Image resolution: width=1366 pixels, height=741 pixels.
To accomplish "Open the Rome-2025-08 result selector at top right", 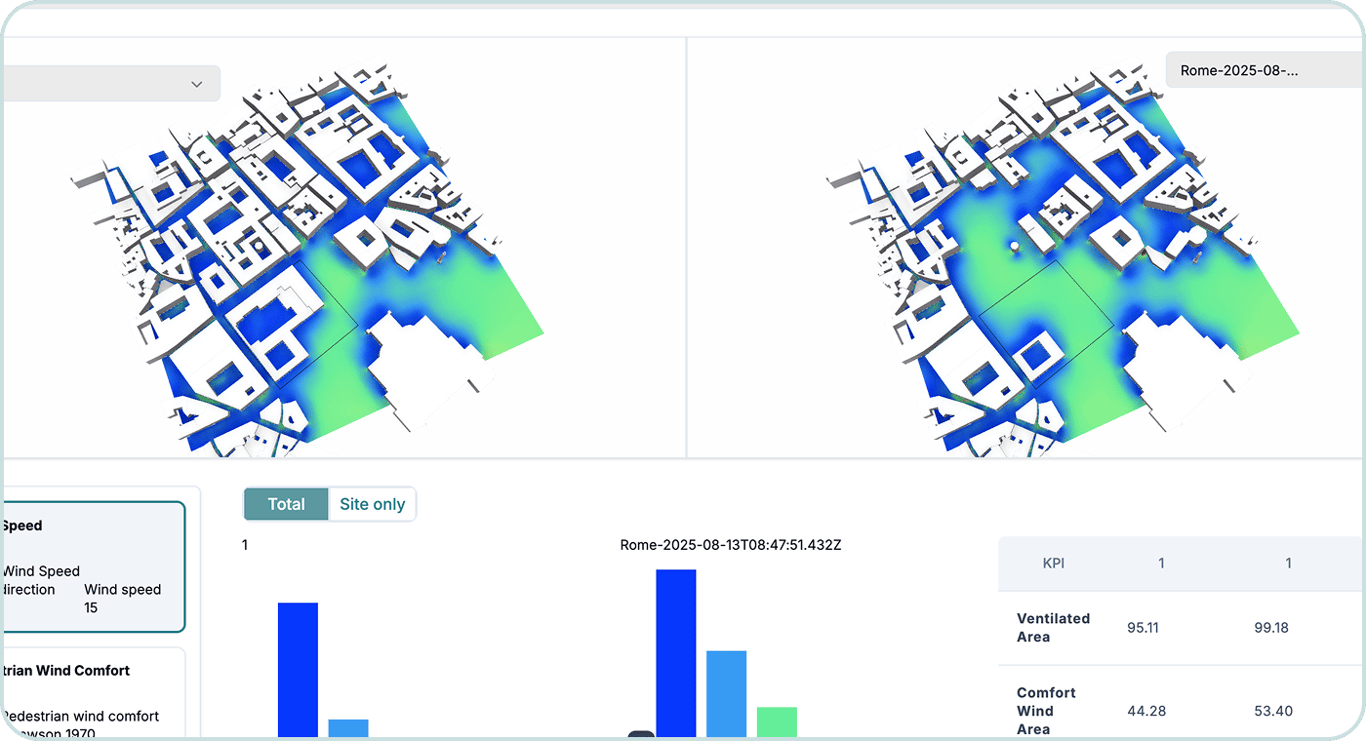I will [1262, 70].
